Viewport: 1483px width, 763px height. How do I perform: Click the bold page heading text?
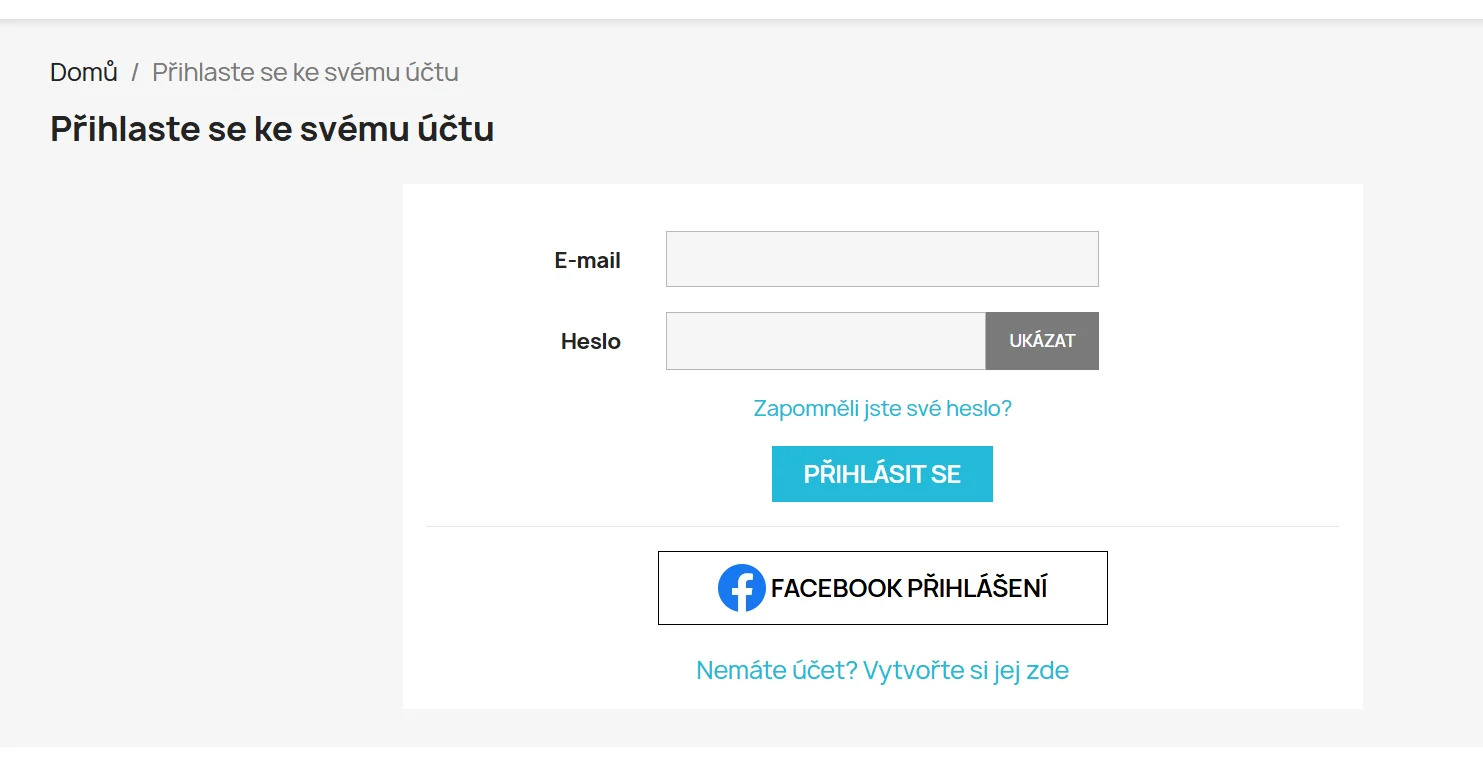coord(272,129)
